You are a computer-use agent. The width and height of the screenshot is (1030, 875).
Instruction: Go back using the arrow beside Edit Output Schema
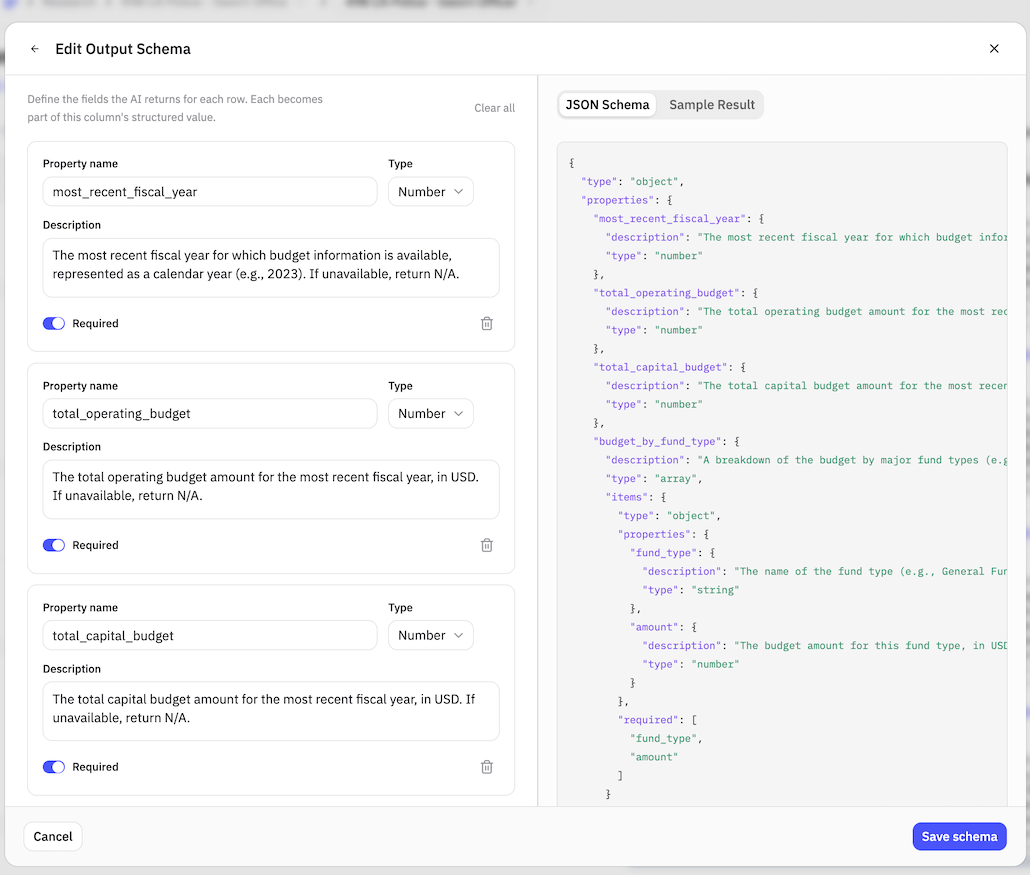coord(35,49)
